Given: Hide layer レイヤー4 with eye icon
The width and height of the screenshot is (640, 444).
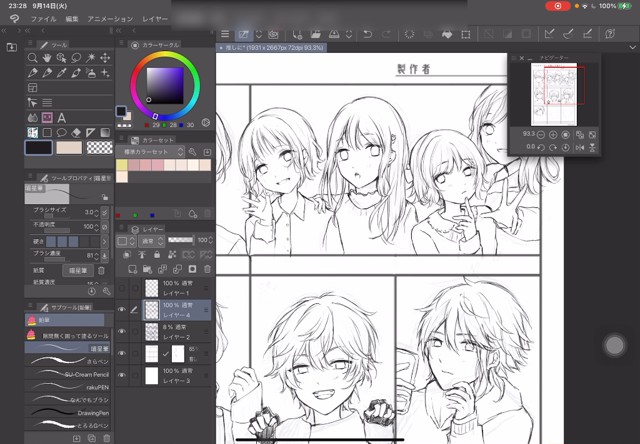Looking at the screenshot, I should tap(122, 310).
